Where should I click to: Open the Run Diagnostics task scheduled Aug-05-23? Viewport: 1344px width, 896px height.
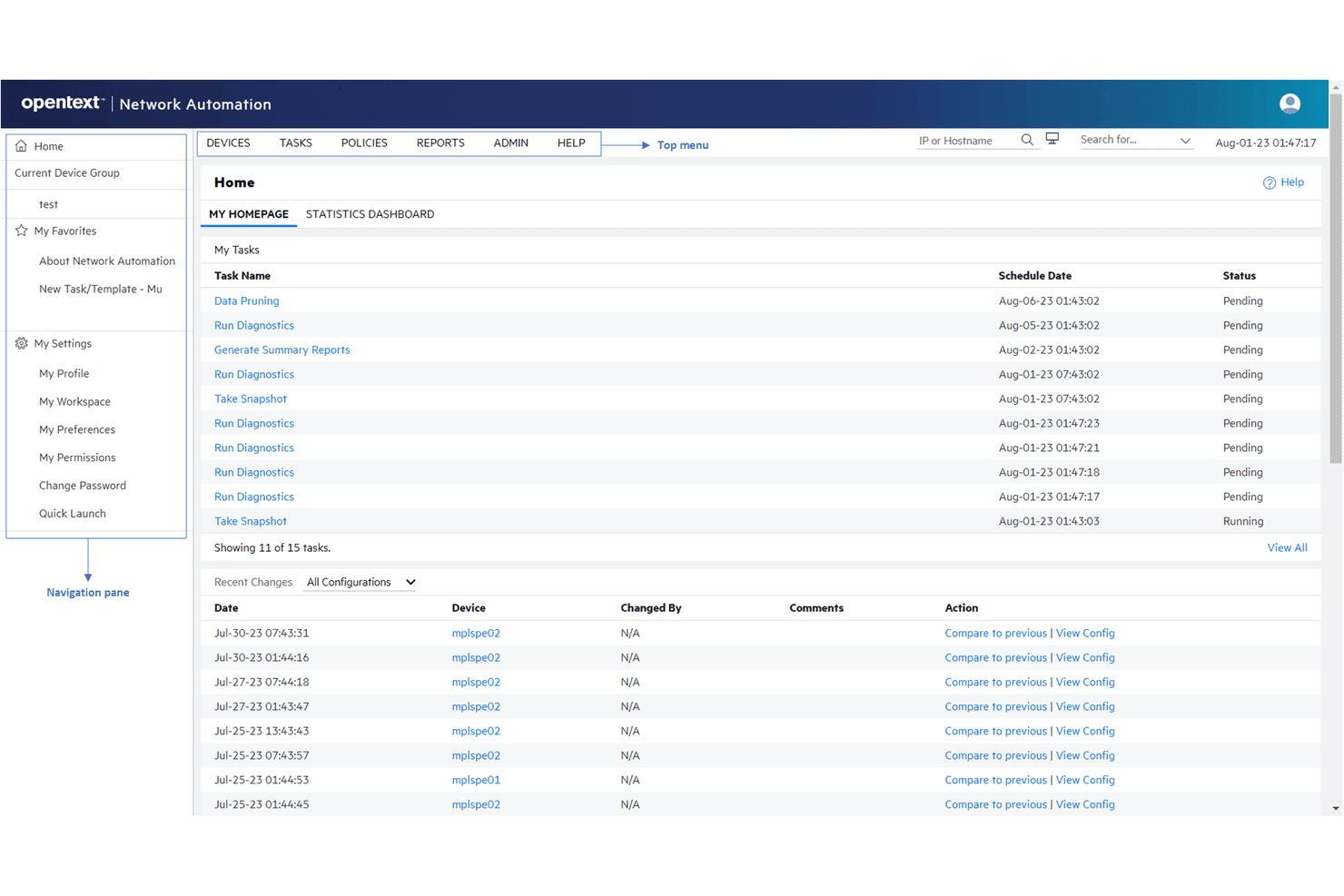tap(254, 325)
